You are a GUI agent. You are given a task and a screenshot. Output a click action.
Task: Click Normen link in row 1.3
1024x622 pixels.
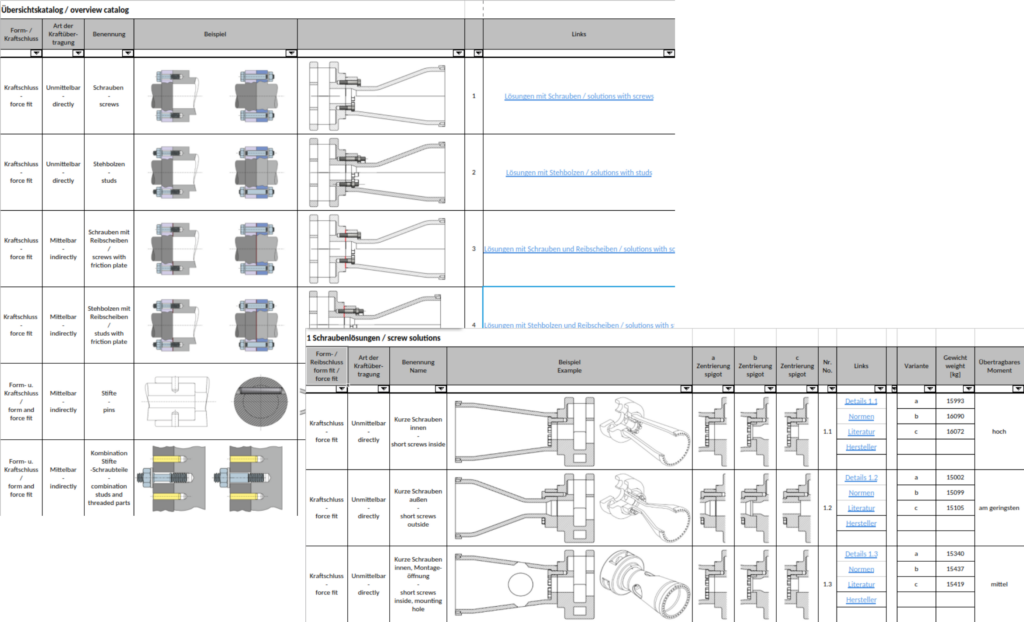pyautogui.click(x=861, y=569)
